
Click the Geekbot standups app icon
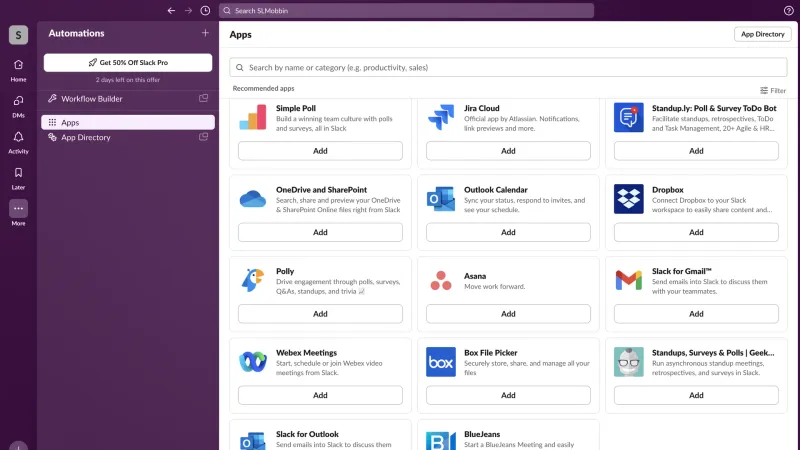pyautogui.click(x=629, y=362)
